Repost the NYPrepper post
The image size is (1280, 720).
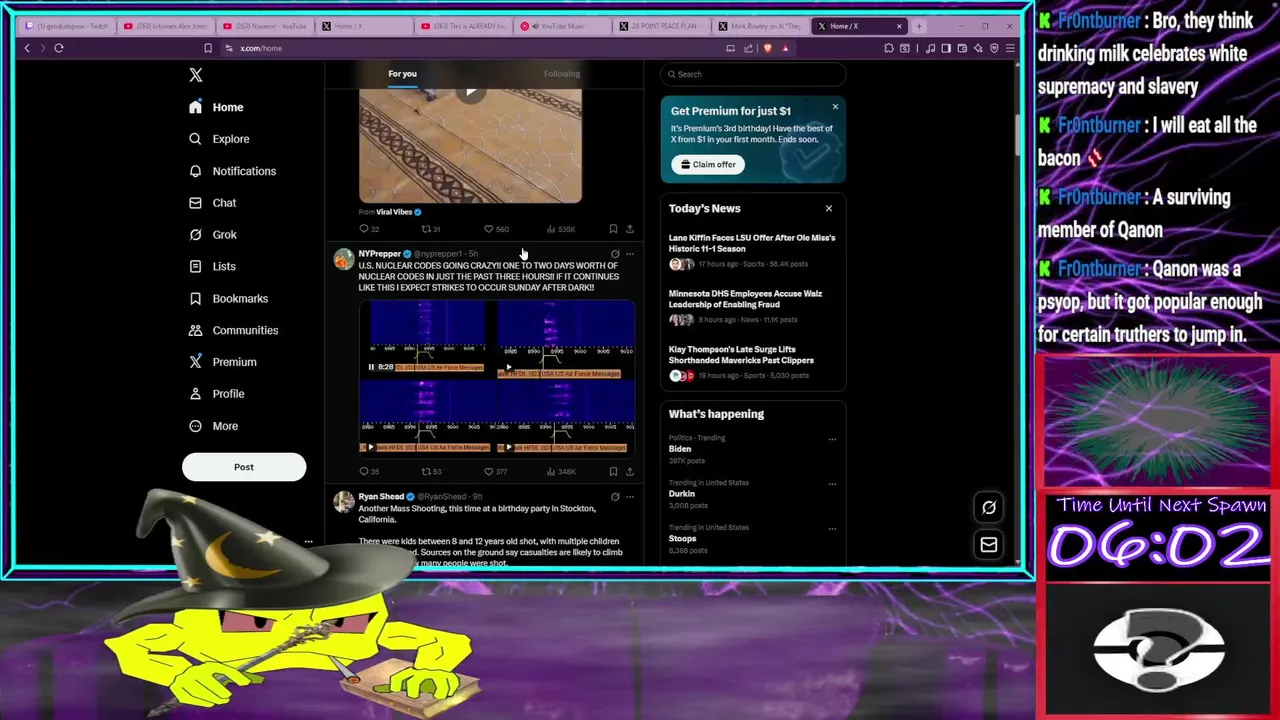[430, 471]
